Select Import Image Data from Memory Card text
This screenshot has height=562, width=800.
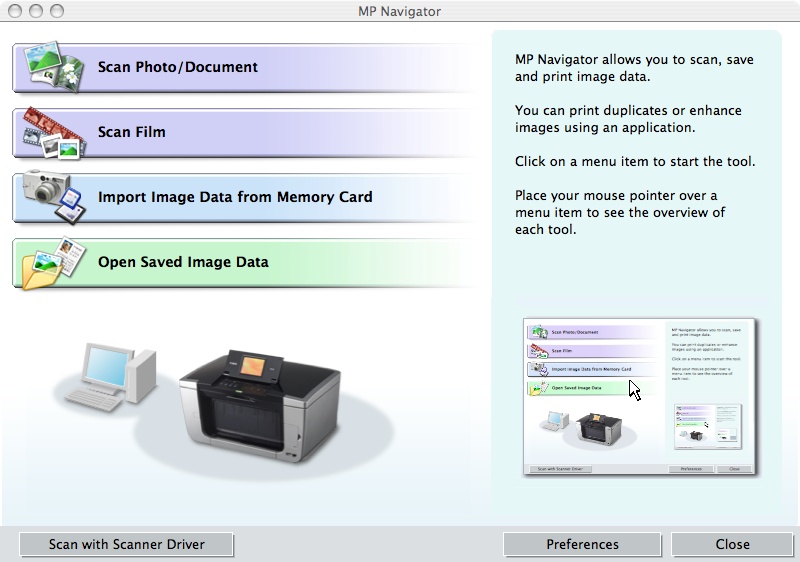coord(235,197)
